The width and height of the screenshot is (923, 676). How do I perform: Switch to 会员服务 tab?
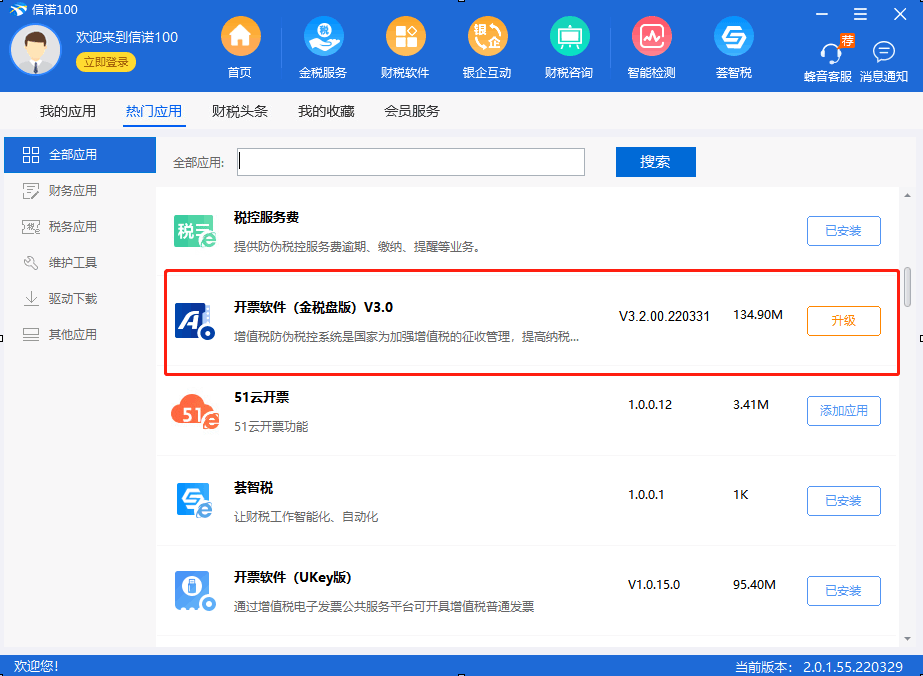point(412,111)
